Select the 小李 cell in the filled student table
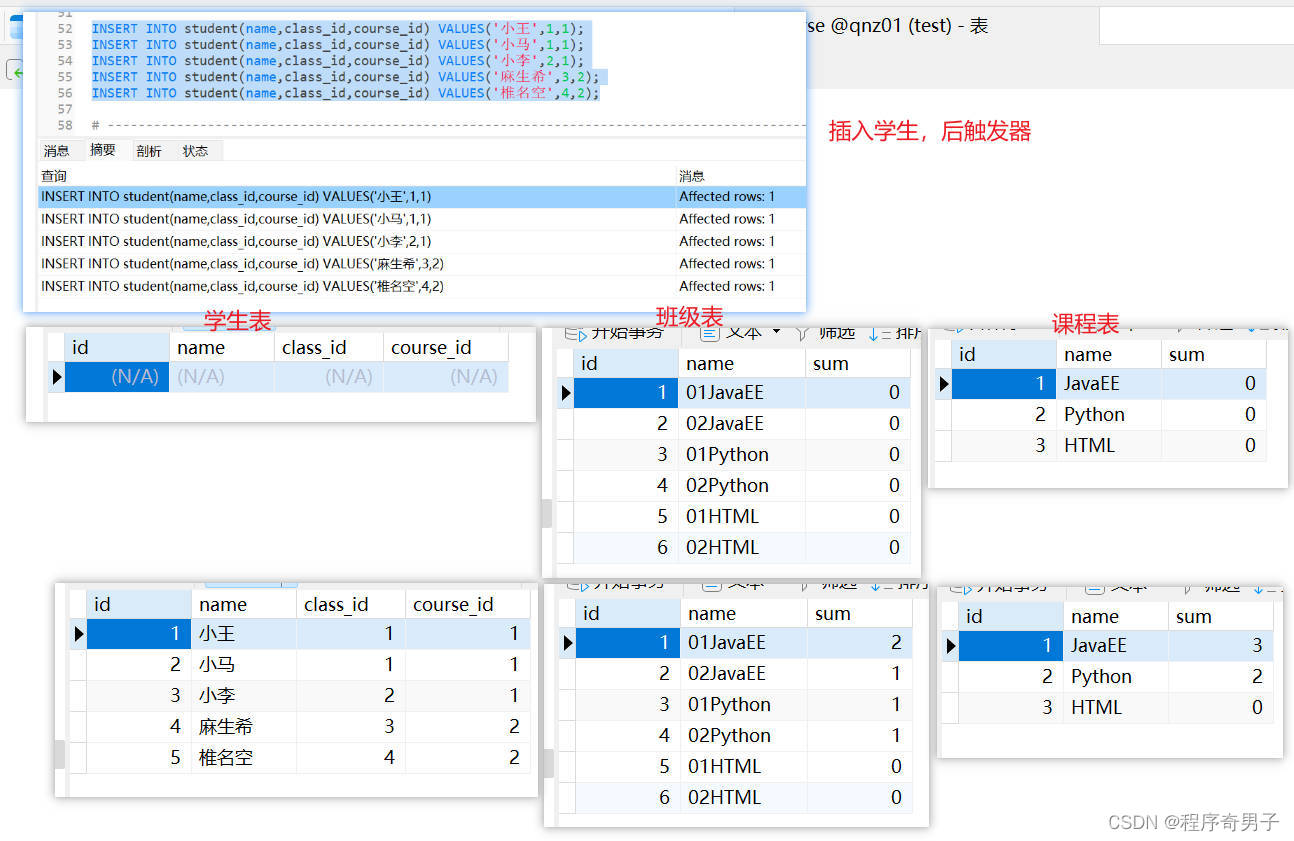The image size is (1294, 841). pyautogui.click(x=244, y=696)
